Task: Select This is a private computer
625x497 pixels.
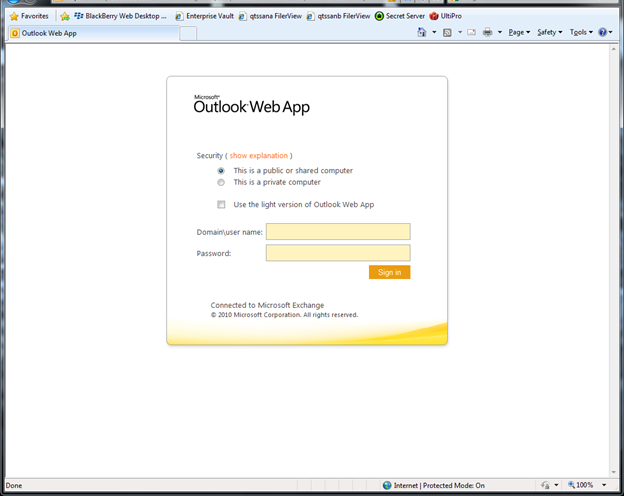Action: pyautogui.click(x=221, y=183)
